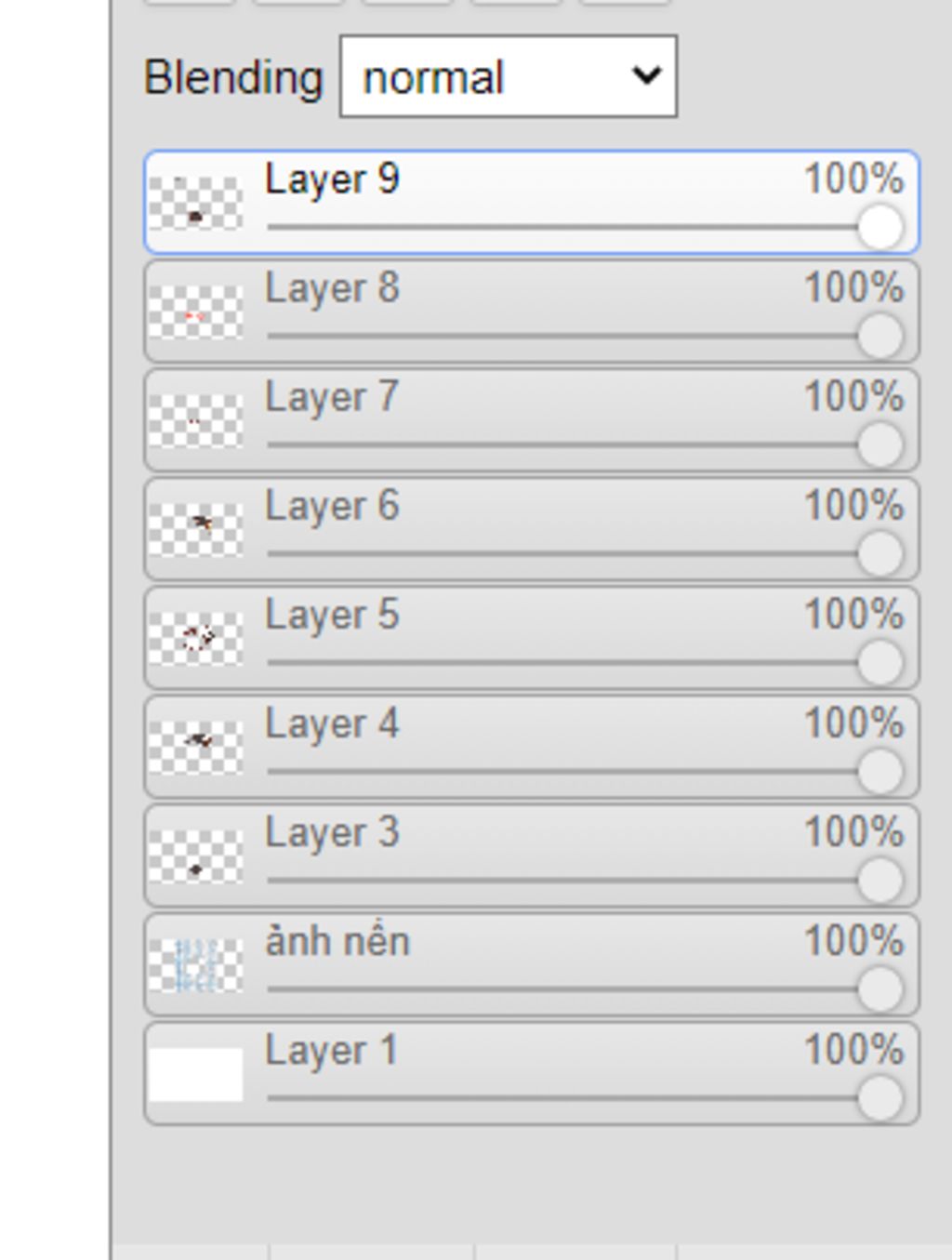Click Layer 1 opacity slider handle
The image size is (952, 1260).
880,1098
